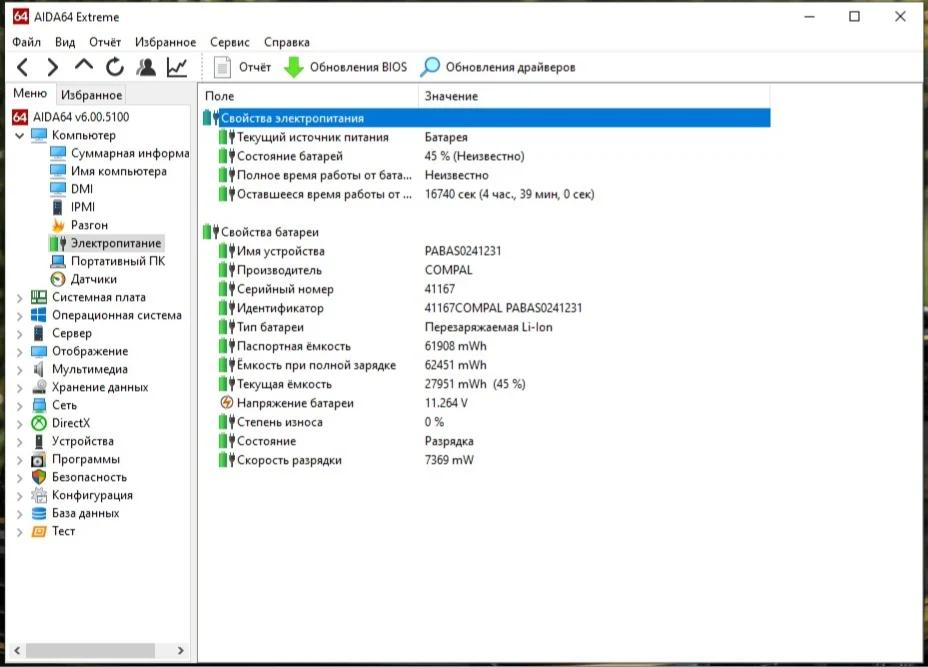Click the 61908 mWh Паспортная ёмкость value
This screenshot has width=928, height=667.
456,346
